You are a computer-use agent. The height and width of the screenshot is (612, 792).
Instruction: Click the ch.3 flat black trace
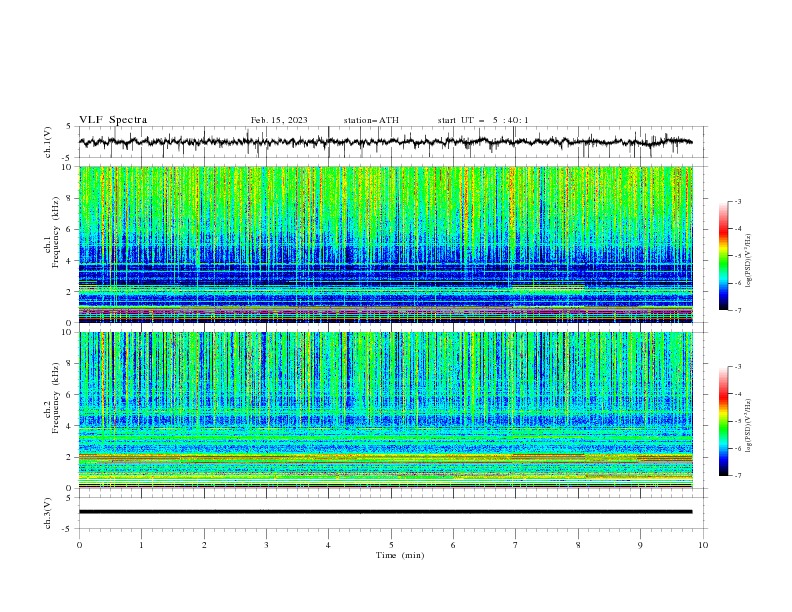pos(385,512)
